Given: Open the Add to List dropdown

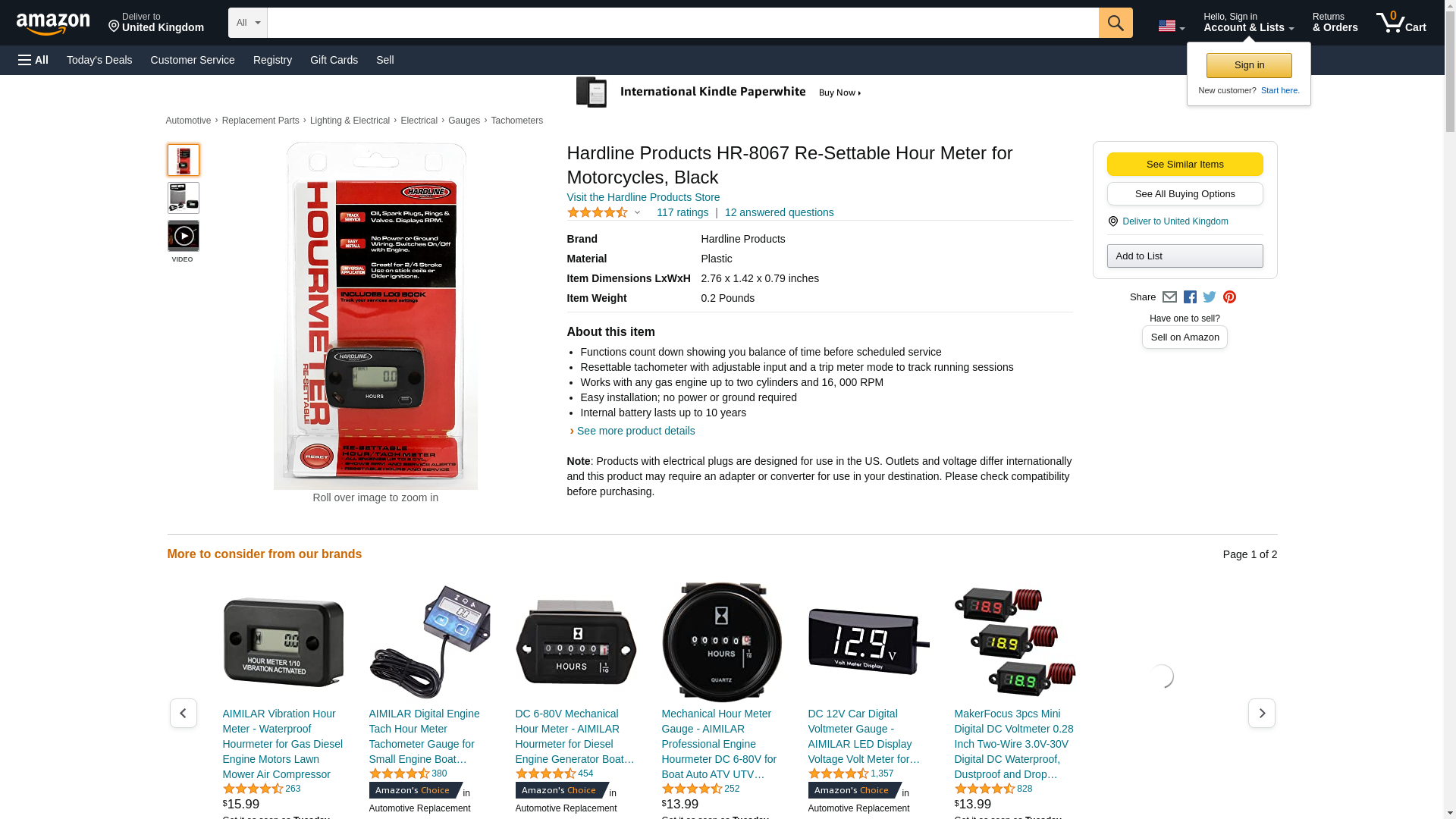Looking at the screenshot, I should tap(1185, 256).
